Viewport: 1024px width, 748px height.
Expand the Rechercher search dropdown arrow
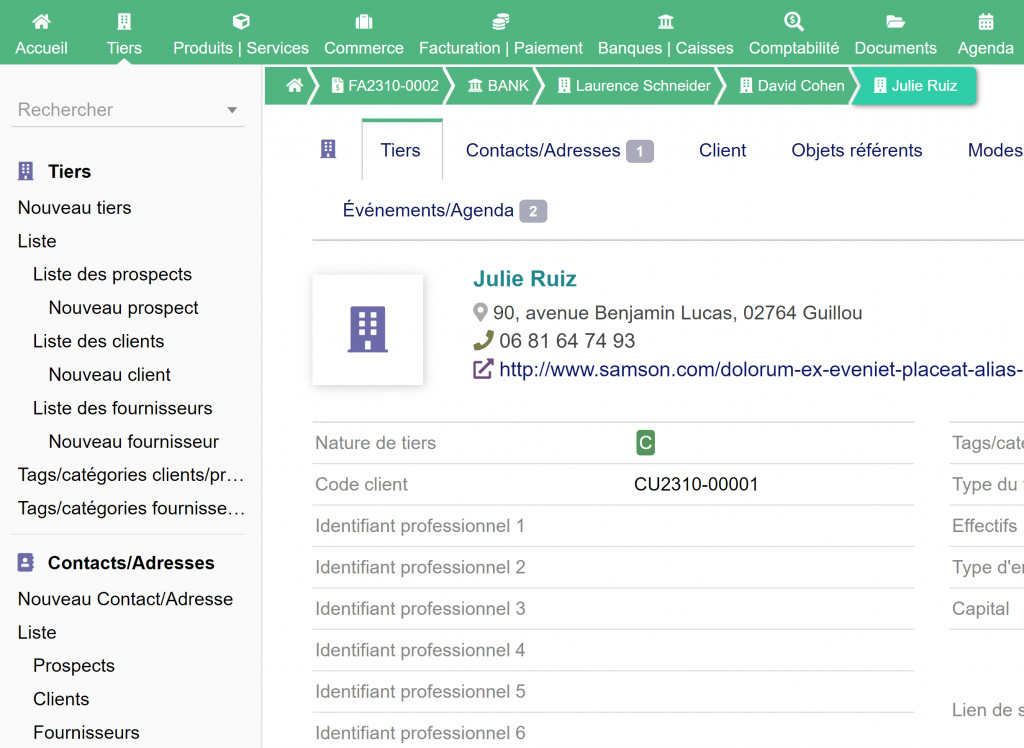[232, 110]
